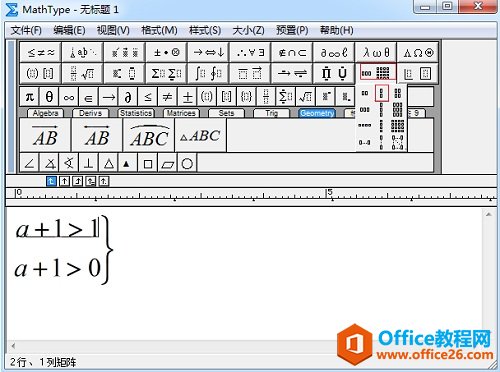Insert the infinity symbol

69,97
